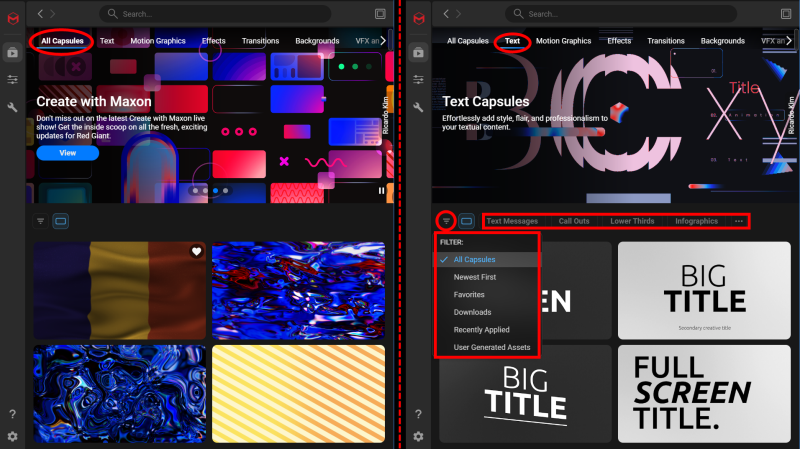Click the Maxon logo in the left panel

[x=12, y=14]
